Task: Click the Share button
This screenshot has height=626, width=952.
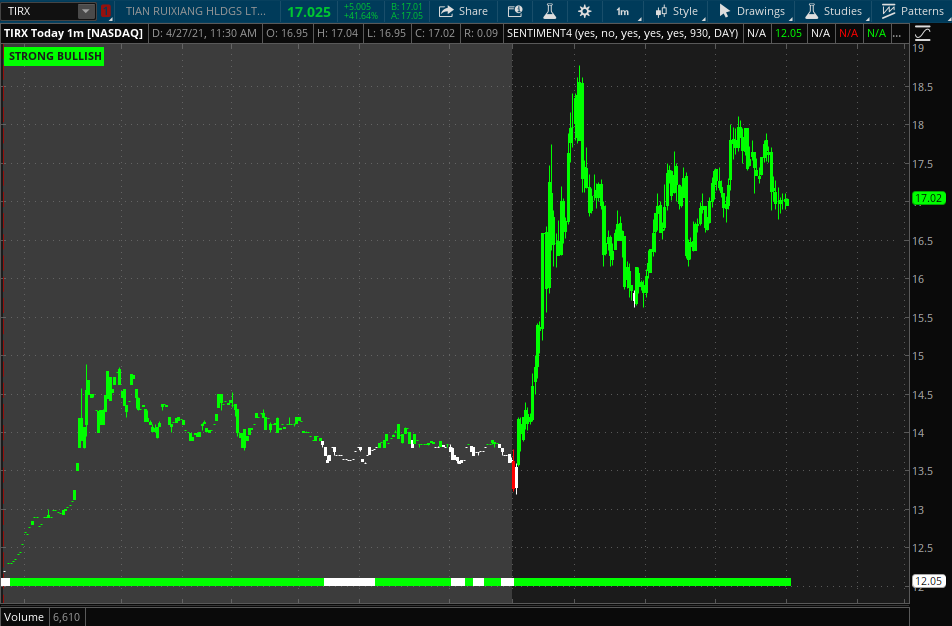Action: [463, 11]
